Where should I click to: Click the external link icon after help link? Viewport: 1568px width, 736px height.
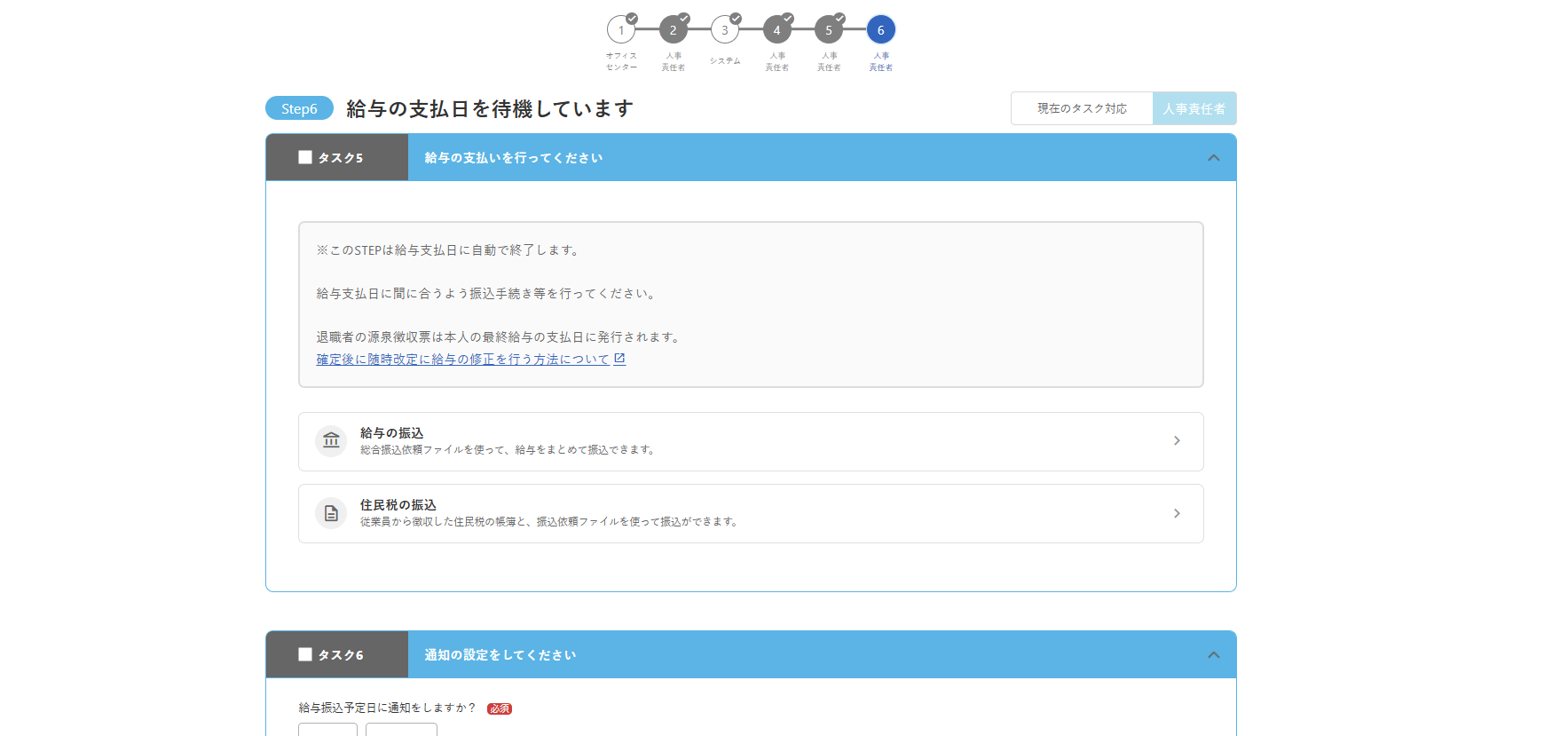[619, 359]
